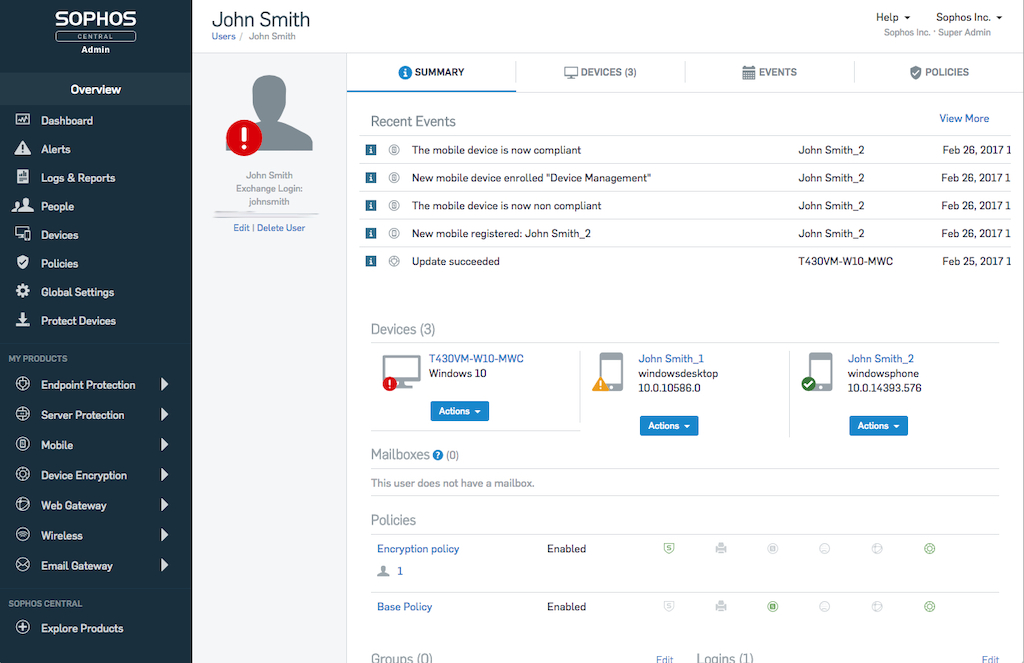Expand the Email Gateway submenu arrow
The height and width of the screenshot is (663, 1024).
(165, 564)
